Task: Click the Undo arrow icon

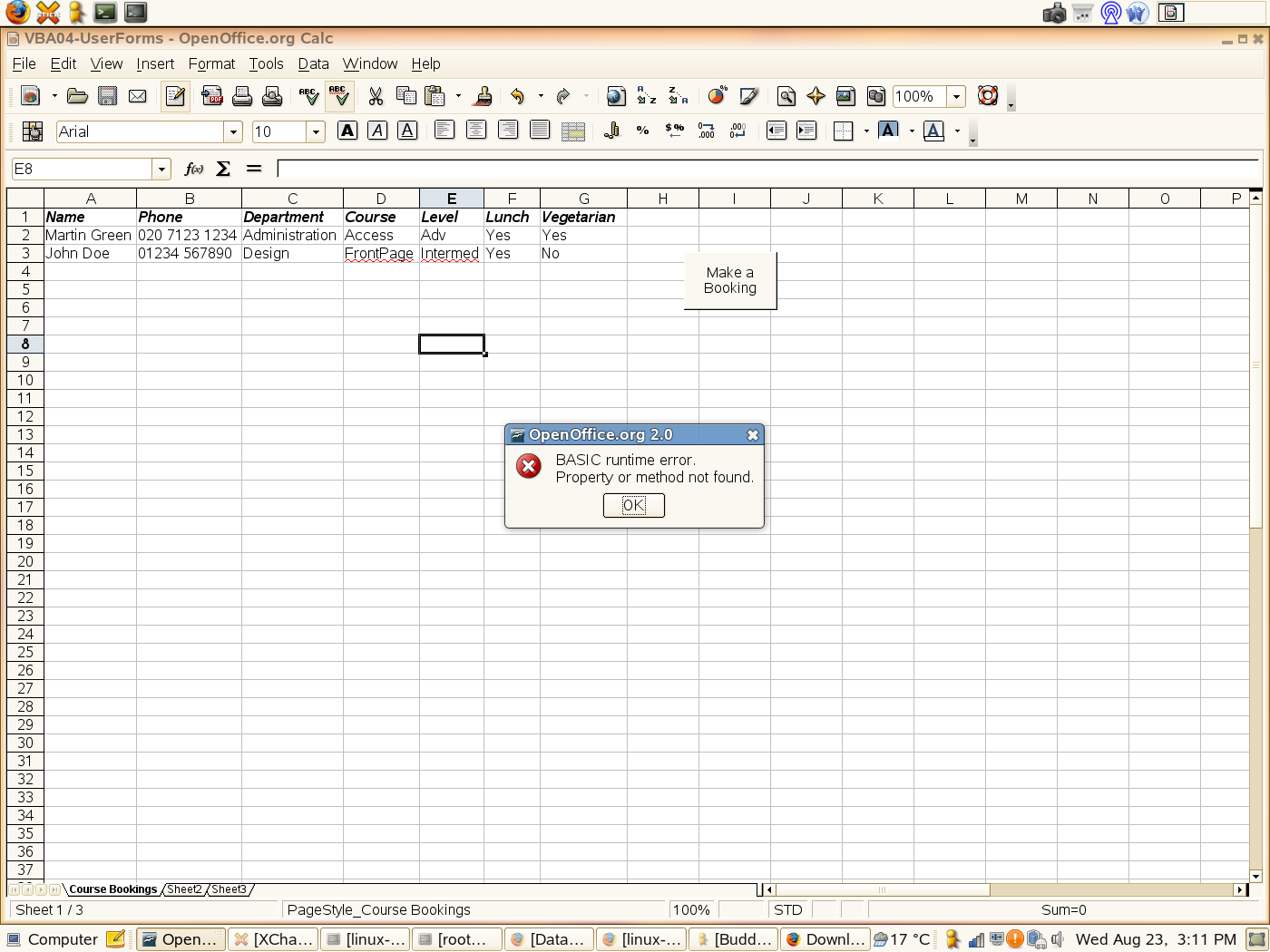Action: 518,96
